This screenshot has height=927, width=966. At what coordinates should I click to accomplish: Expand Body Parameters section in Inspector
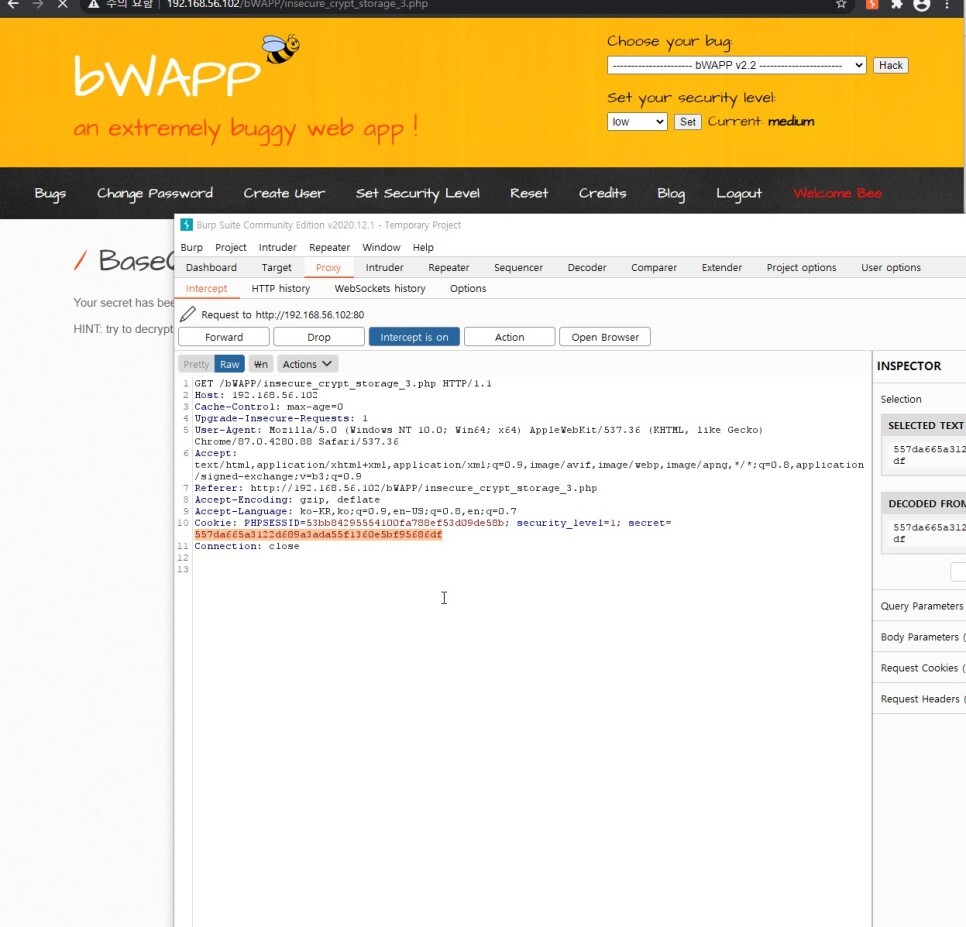920,637
